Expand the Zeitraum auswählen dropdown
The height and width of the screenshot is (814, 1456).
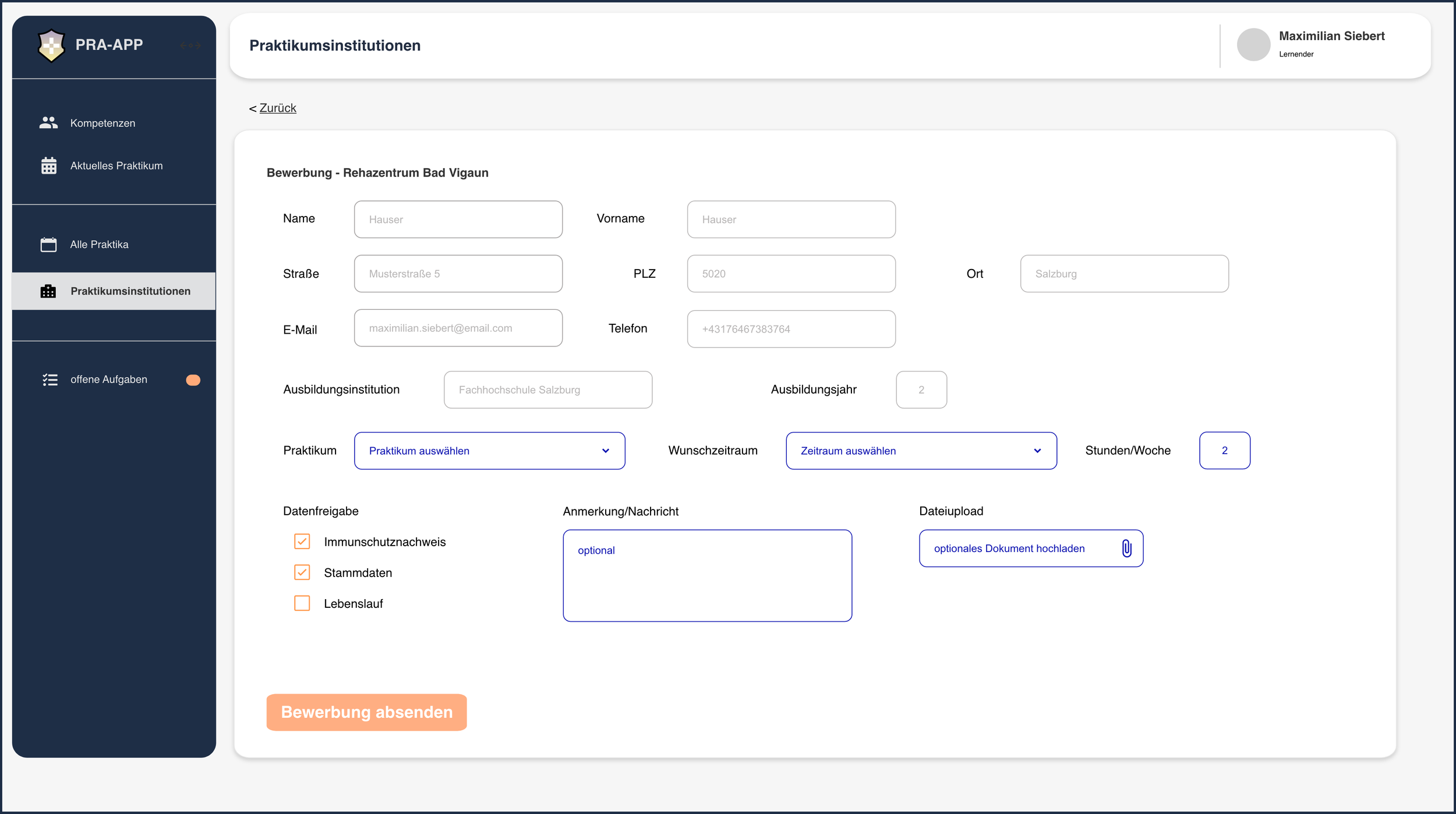click(921, 450)
